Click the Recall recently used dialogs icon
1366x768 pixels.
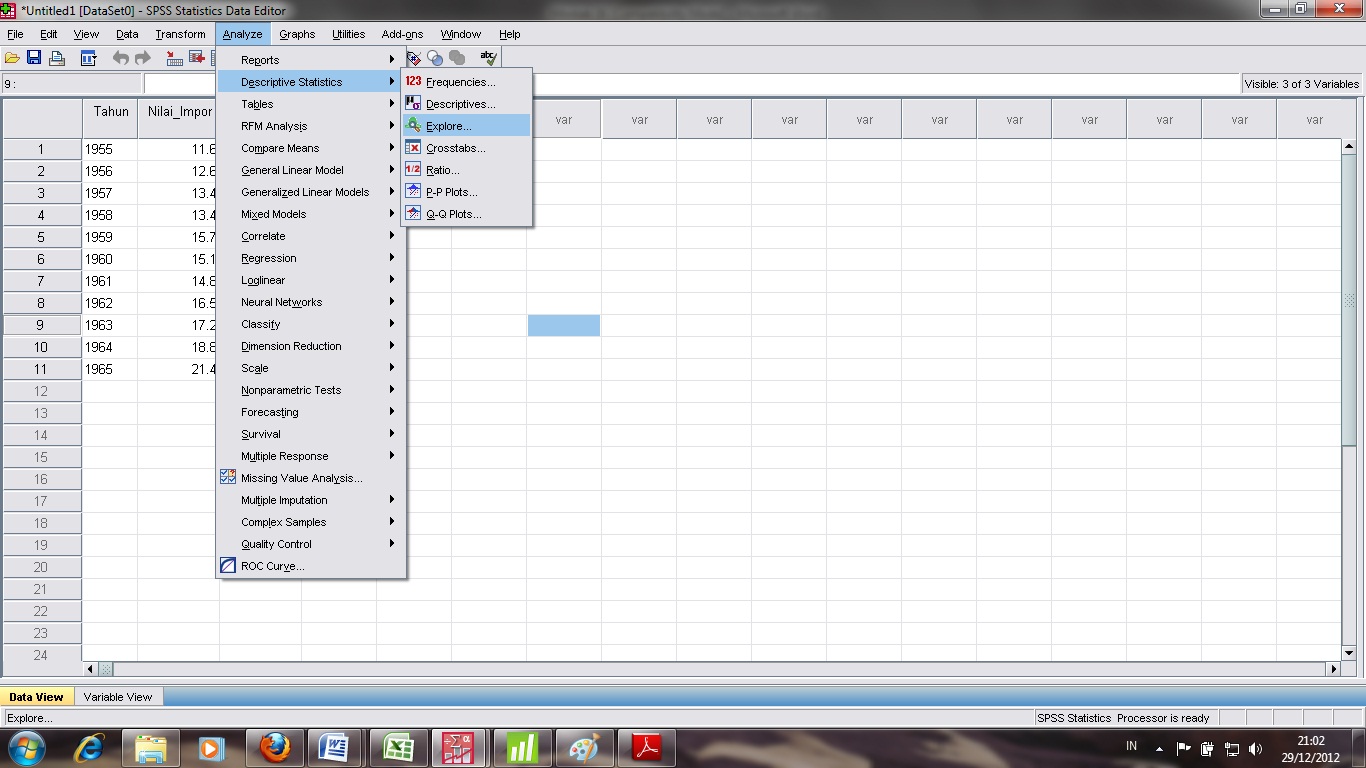[x=88, y=57]
